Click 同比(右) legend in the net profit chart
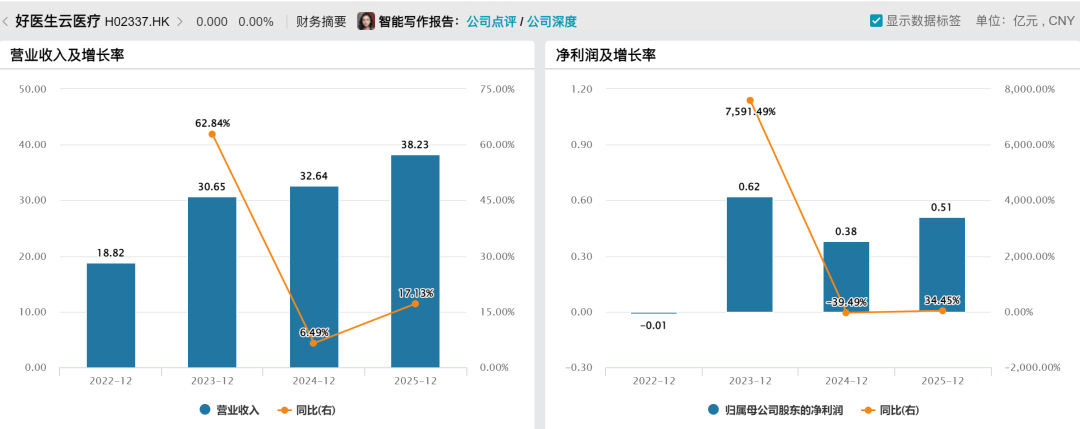This screenshot has height=429, width=1080. click(x=889, y=410)
